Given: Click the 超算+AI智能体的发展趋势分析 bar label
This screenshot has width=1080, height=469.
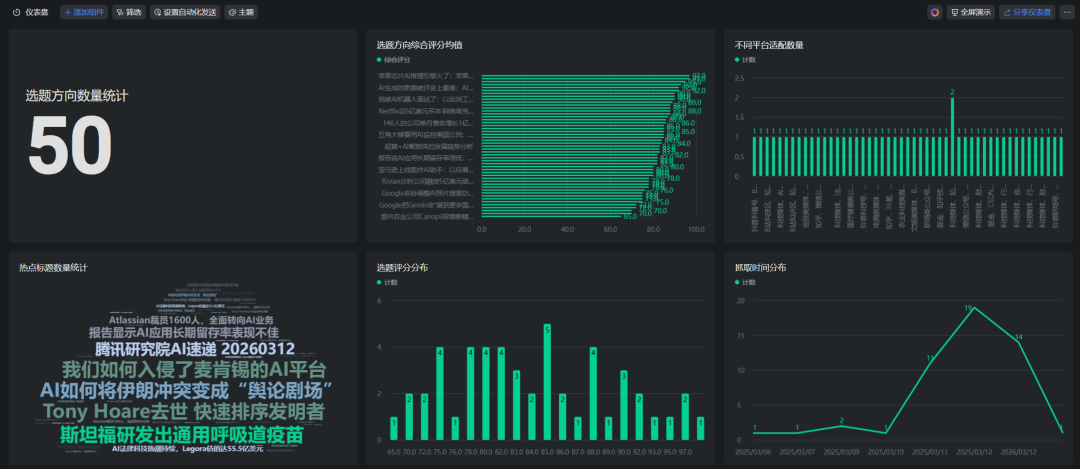Looking at the screenshot, I should pyautogui.click(x=430, y=146).
